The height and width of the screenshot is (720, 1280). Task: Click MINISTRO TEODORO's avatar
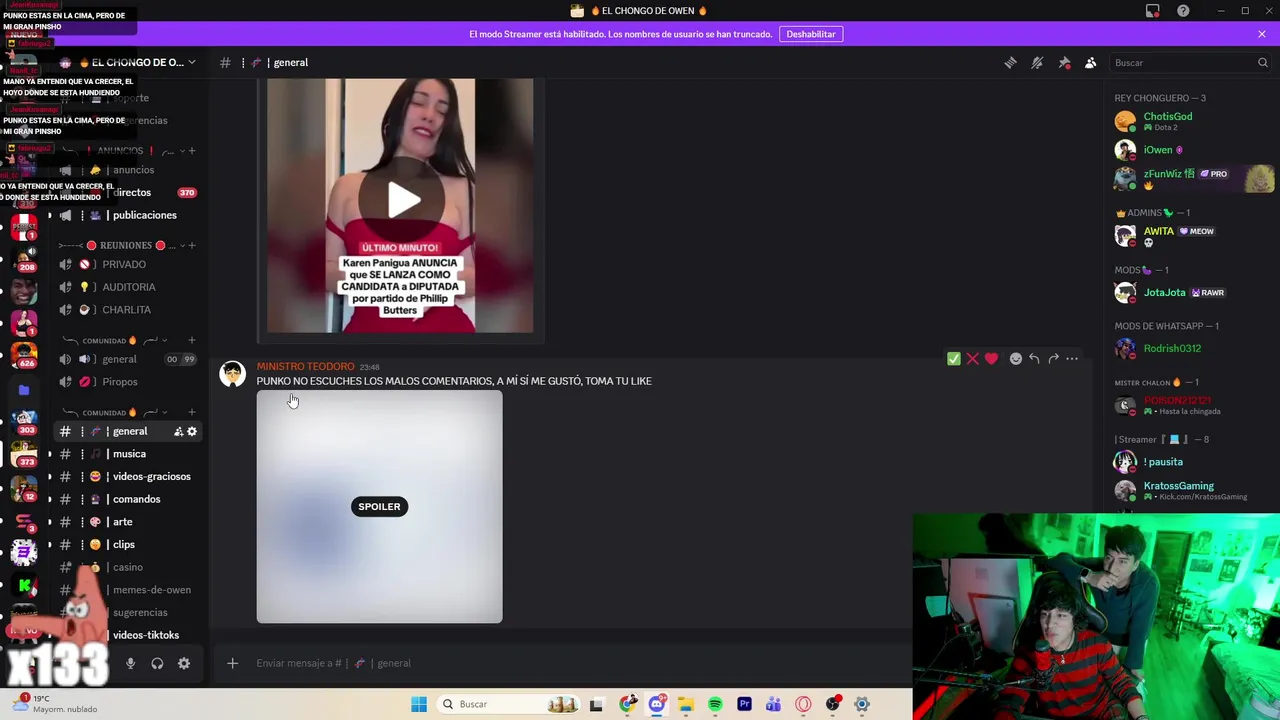pos(233,374)
